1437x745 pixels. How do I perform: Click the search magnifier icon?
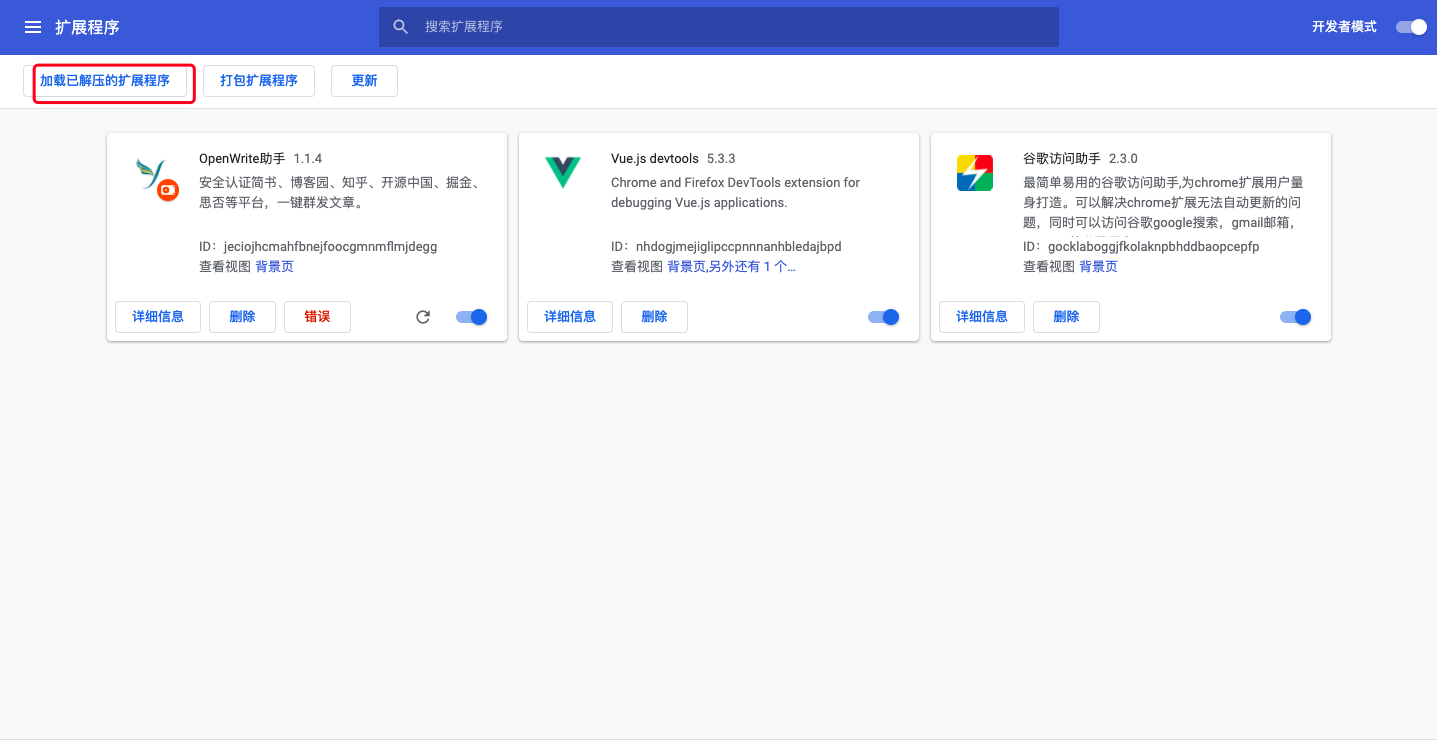(x=401, y=27)
